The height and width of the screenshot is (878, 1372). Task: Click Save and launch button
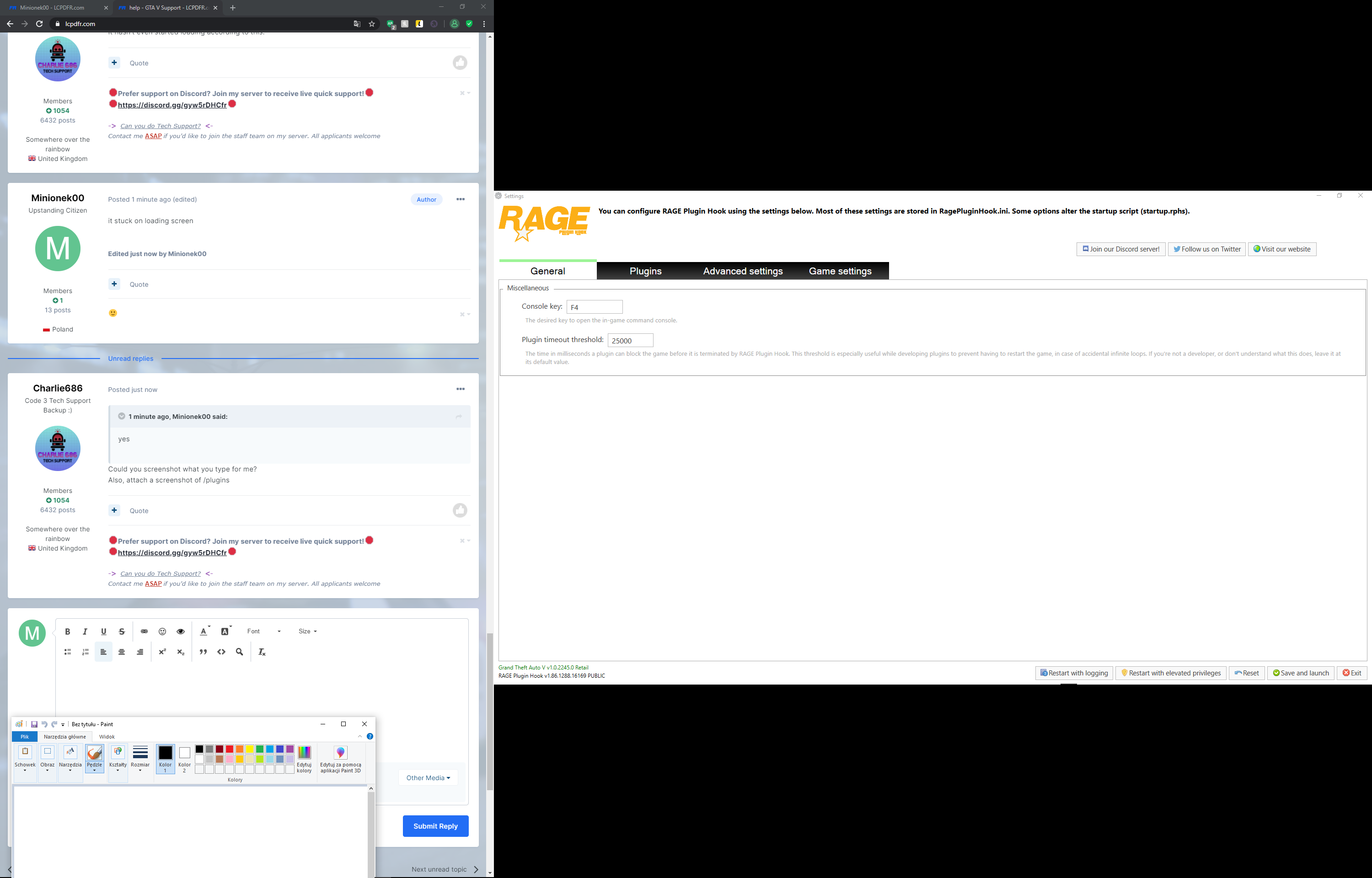pyautogui.click(x=1301, y=673)
